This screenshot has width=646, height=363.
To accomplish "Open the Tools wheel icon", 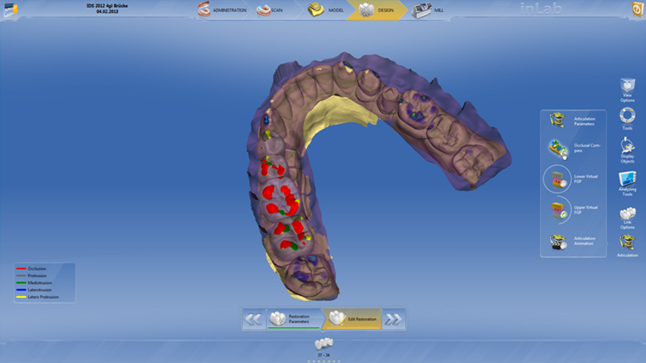I will [x=627, y=119].
